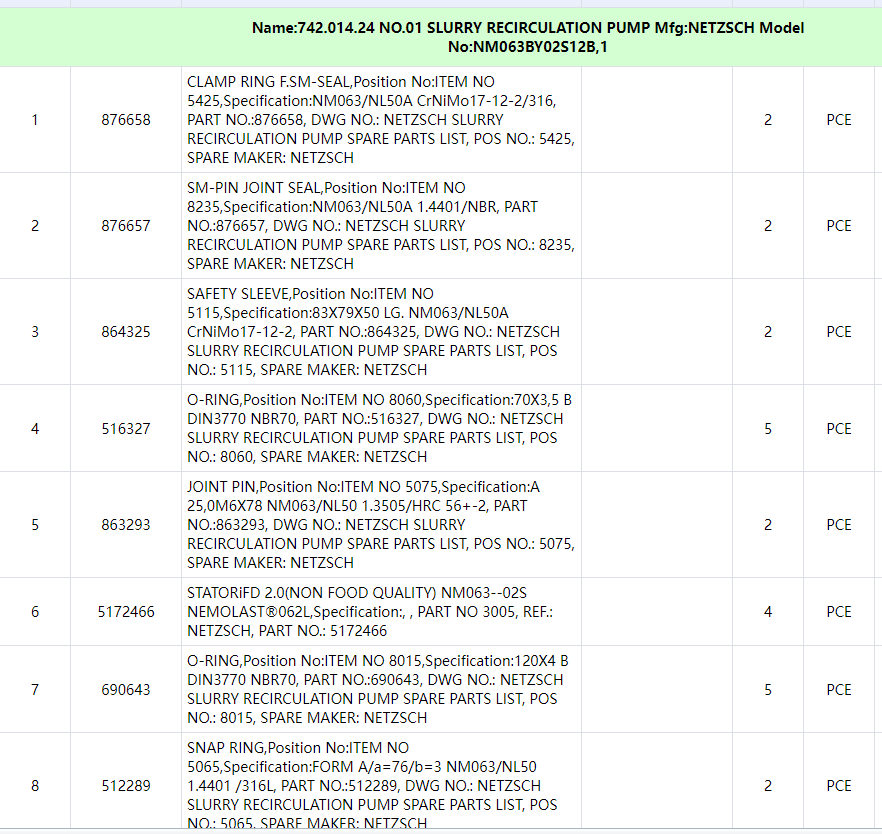This screenshot has width=882, height=834.
Task: Click the SAFETY SLEEVE description cell
Action: click(x=381, y=332)
